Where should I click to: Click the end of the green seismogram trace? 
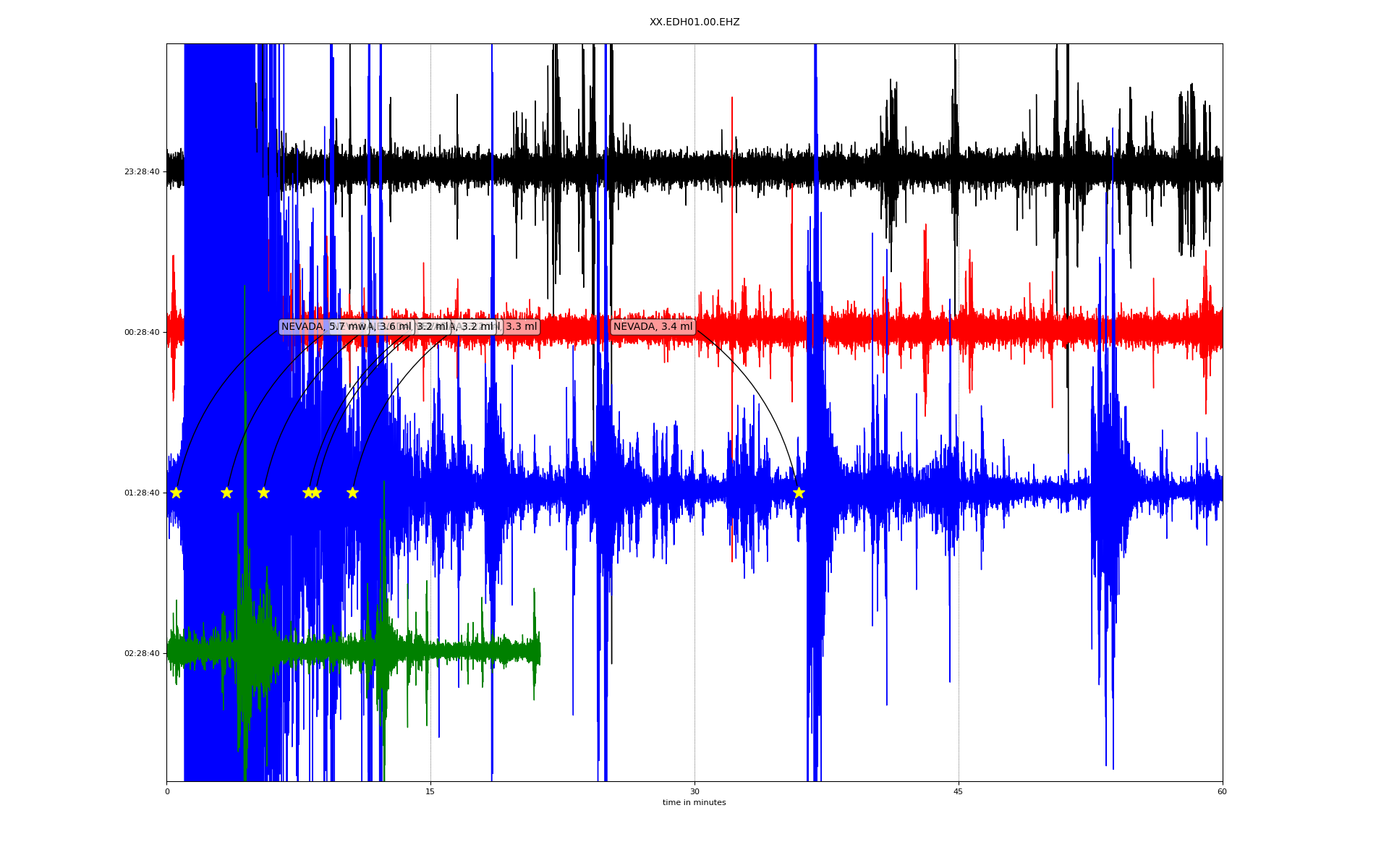[540, 652]
